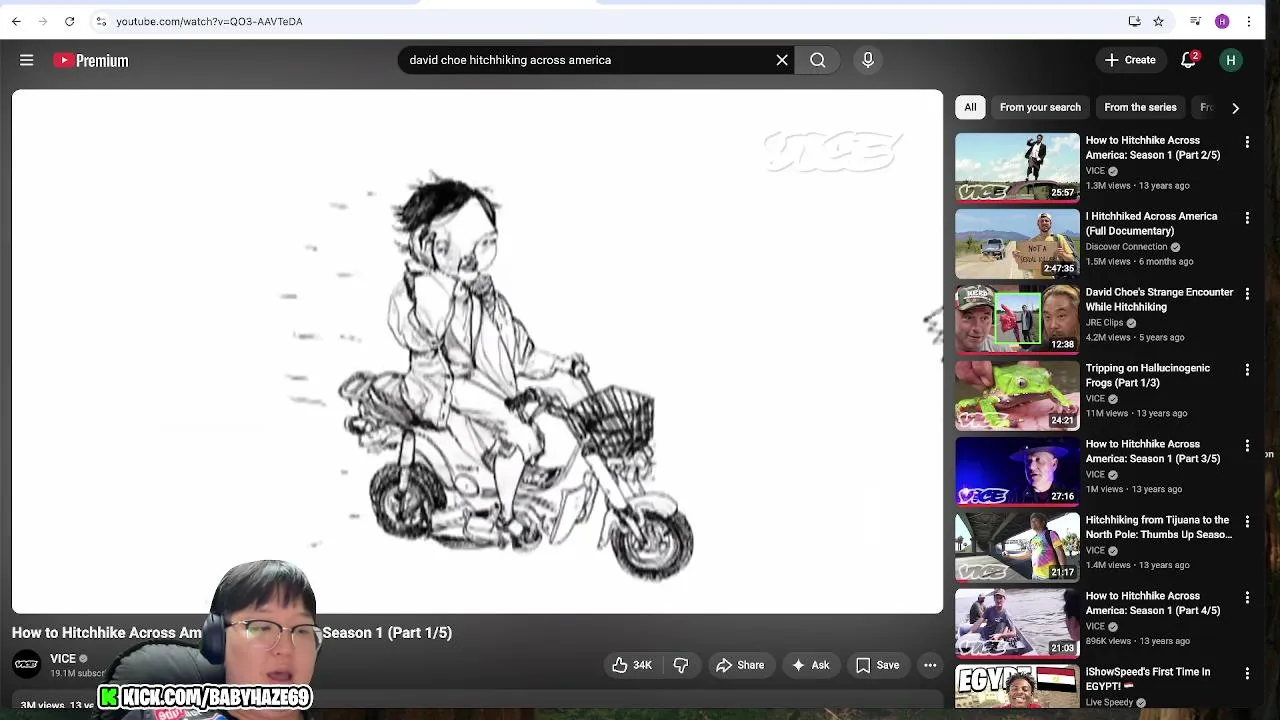Screen dimensions: 1280x720
Task: Open the browser profile avatar
Action: pyautogui.click(x=1222, y=21)
